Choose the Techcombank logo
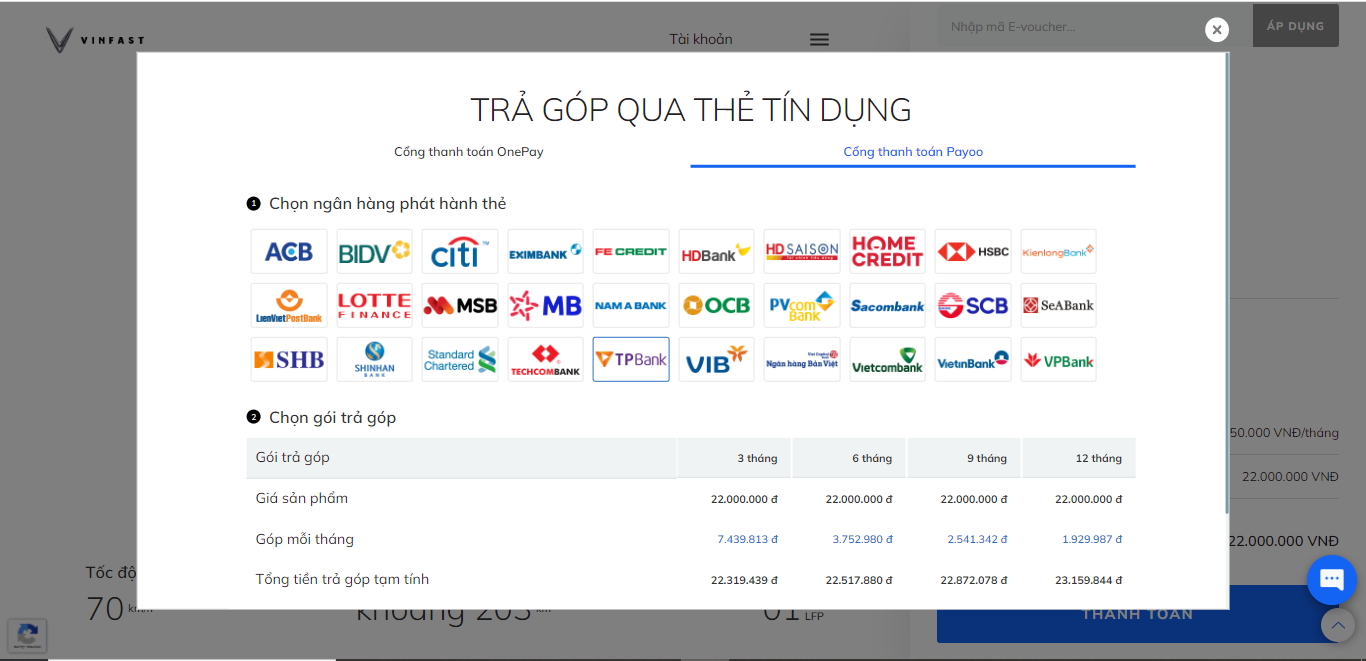The width and height of the screenshot is (1366, 661). click(x=545, y=360)
